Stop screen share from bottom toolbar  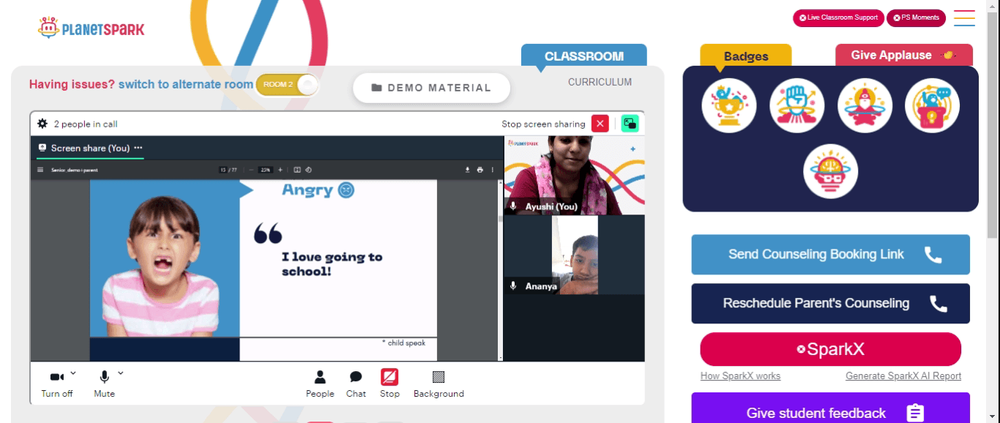click(390, 383)
